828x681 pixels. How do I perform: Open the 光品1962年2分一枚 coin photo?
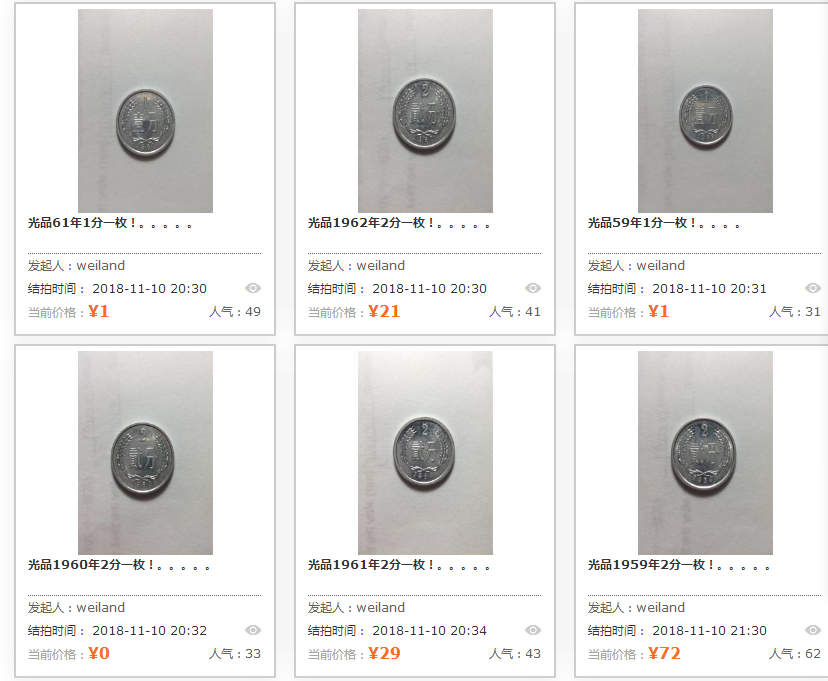[425, 111]
